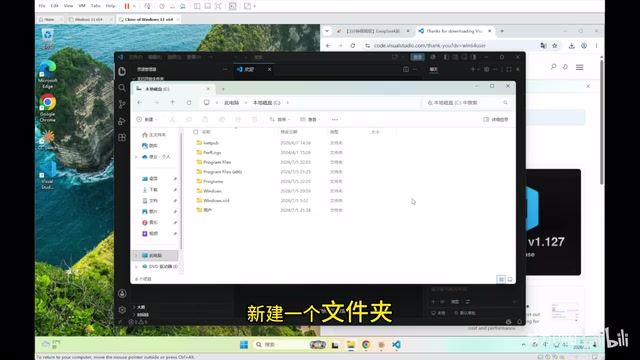Switch Explorer to details list view icon
This screenshot has height=360, width=640.
pos(501,279)
